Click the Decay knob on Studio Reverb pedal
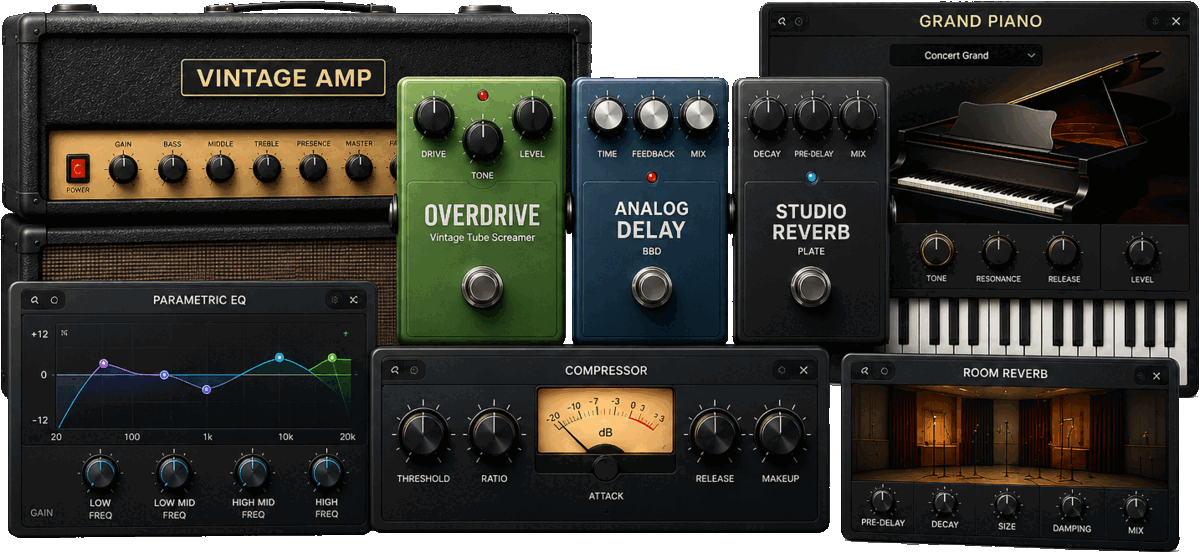1200x553 pixels. tap(767, 115)
